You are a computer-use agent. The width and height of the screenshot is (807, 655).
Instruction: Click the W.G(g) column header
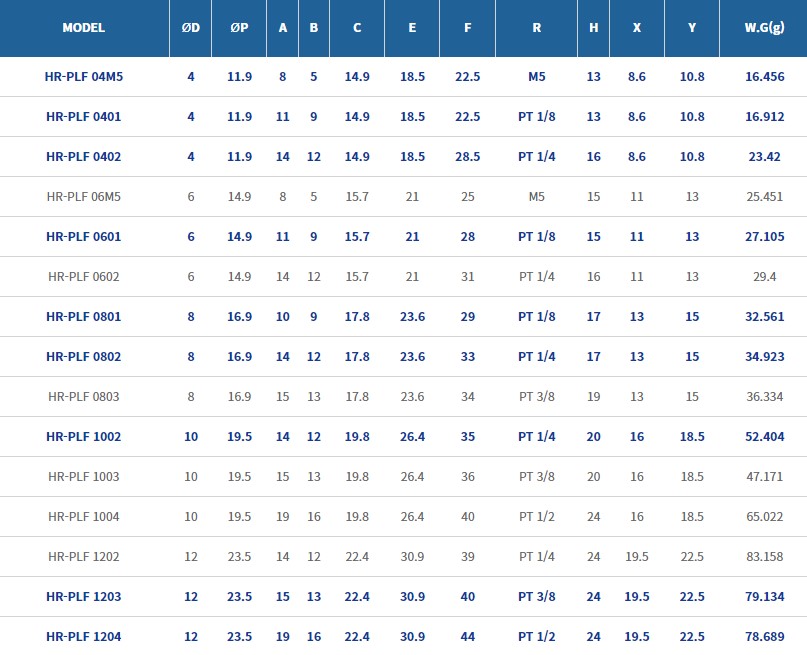coord(763,28)
